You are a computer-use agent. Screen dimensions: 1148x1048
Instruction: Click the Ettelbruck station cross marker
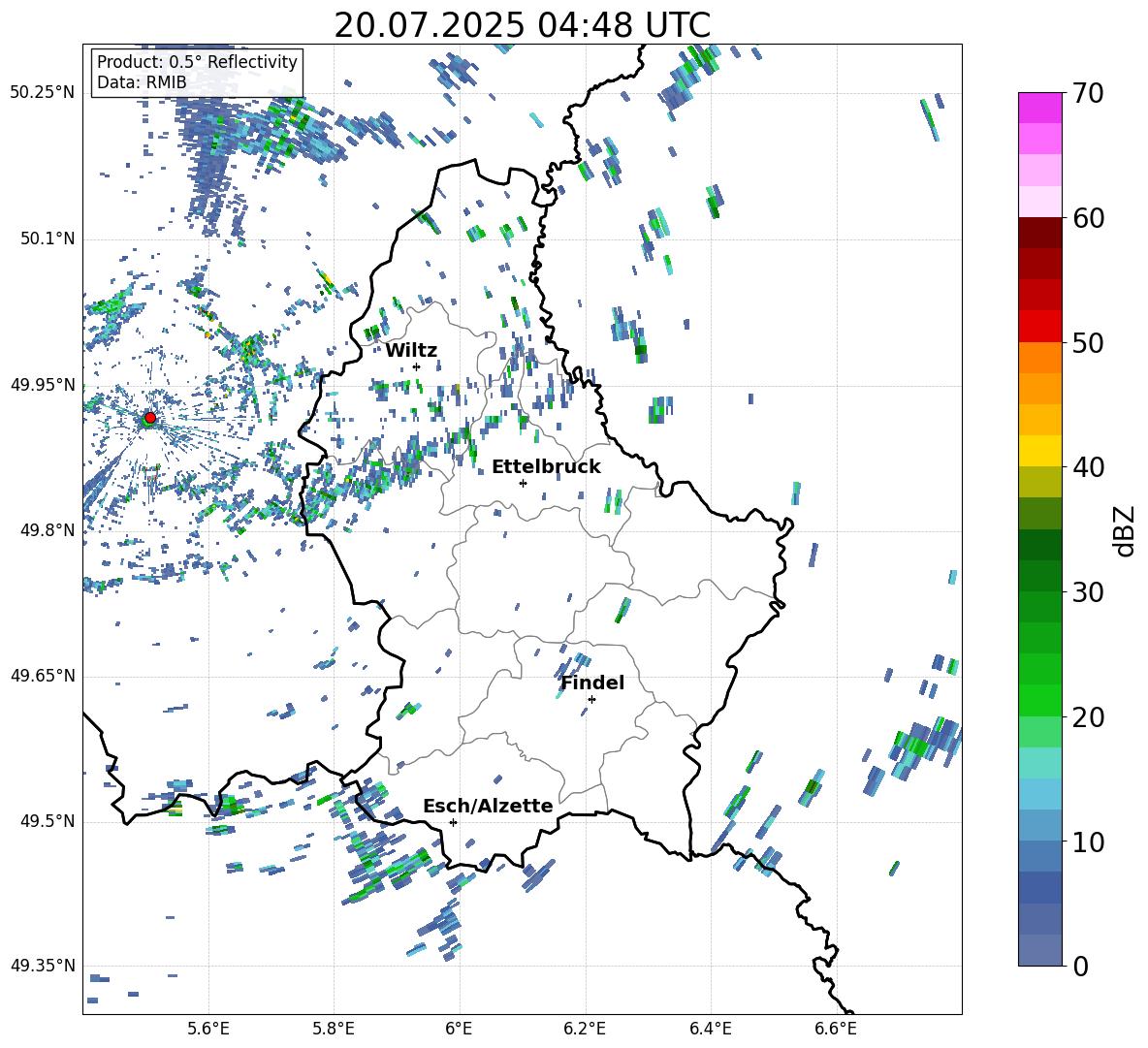pos(523,483)
